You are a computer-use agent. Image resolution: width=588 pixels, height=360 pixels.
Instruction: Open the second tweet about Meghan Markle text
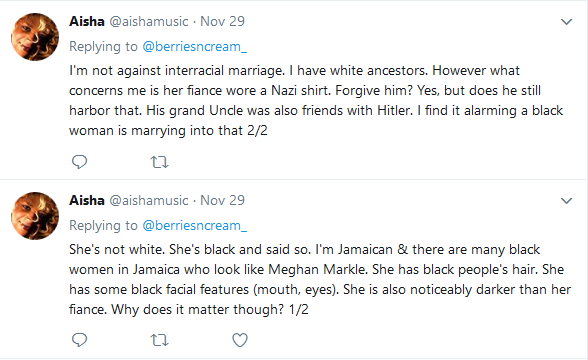coord(320,279)
